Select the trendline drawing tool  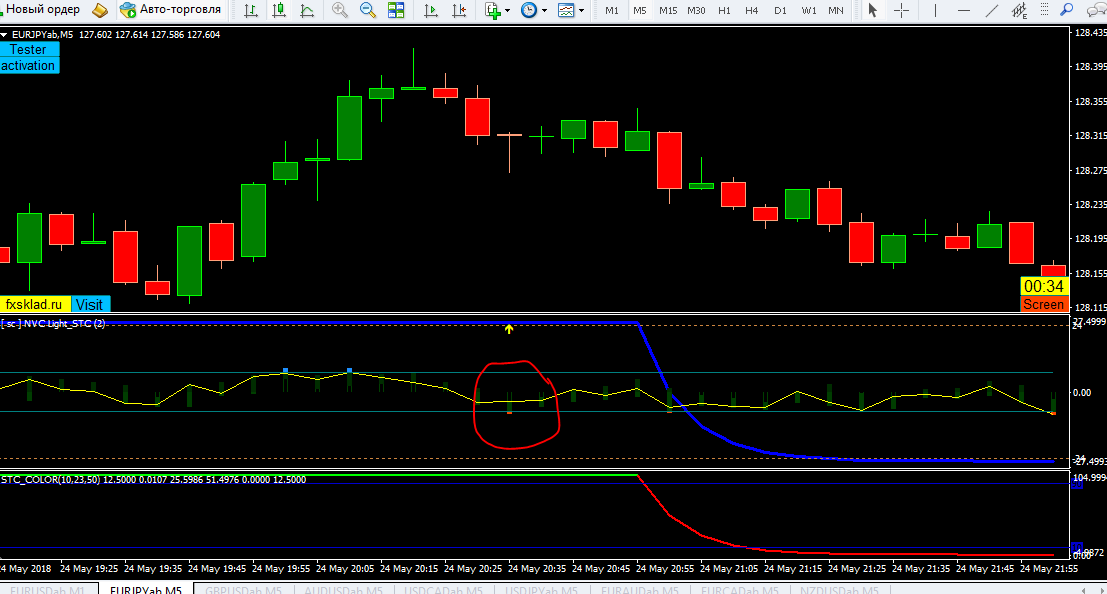tap(992, 10)
